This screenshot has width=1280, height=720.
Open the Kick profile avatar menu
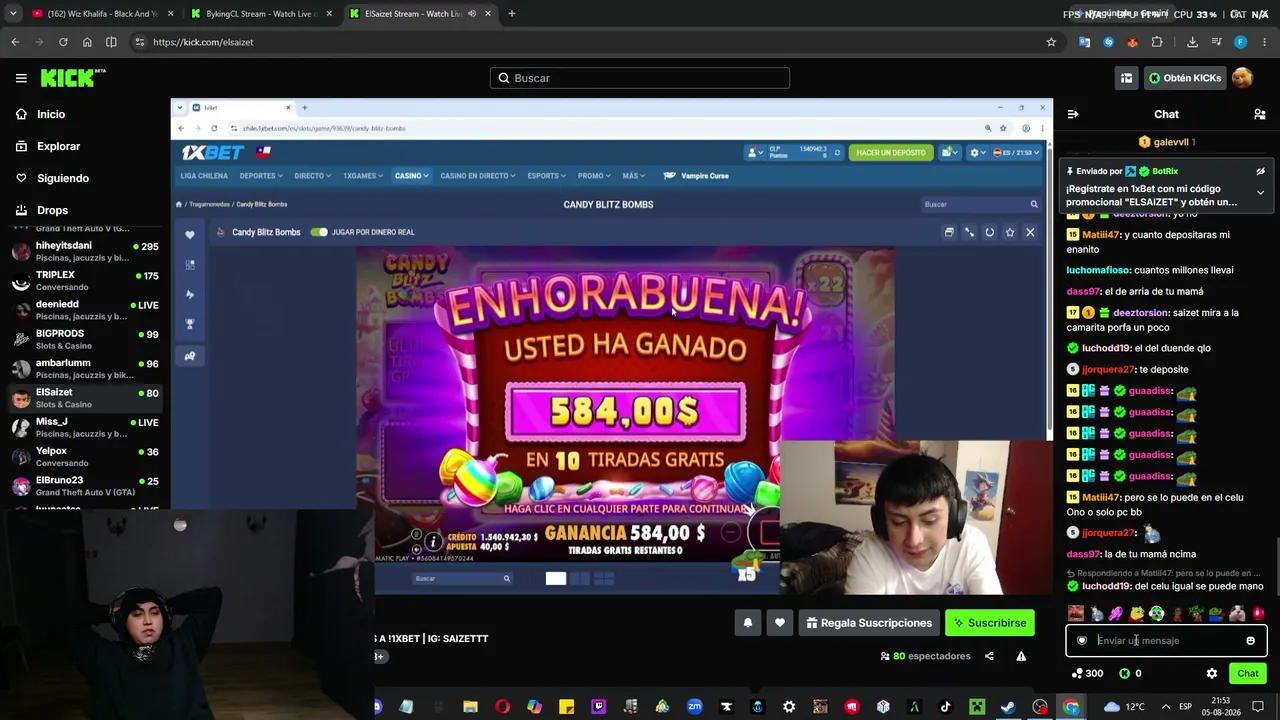[1242, 78]
